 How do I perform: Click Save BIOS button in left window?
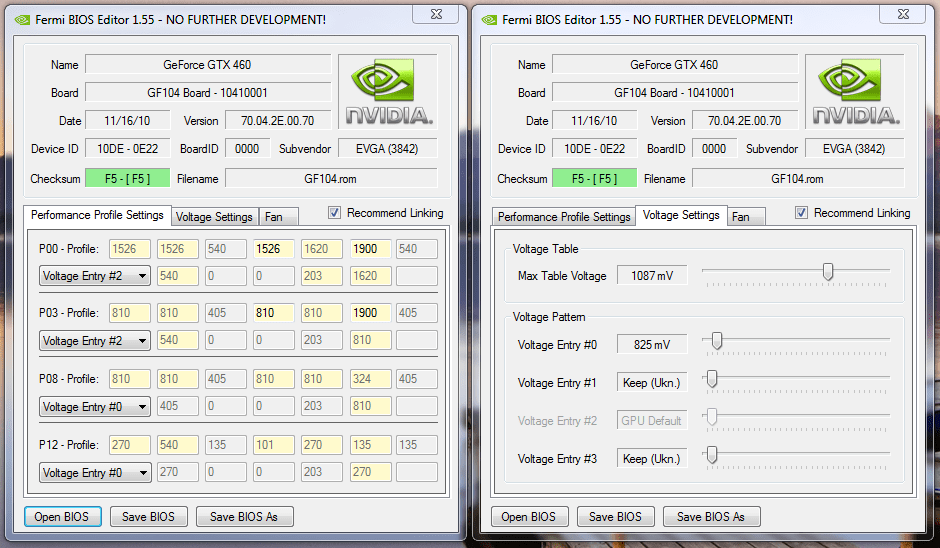click(x=148, y=517)
